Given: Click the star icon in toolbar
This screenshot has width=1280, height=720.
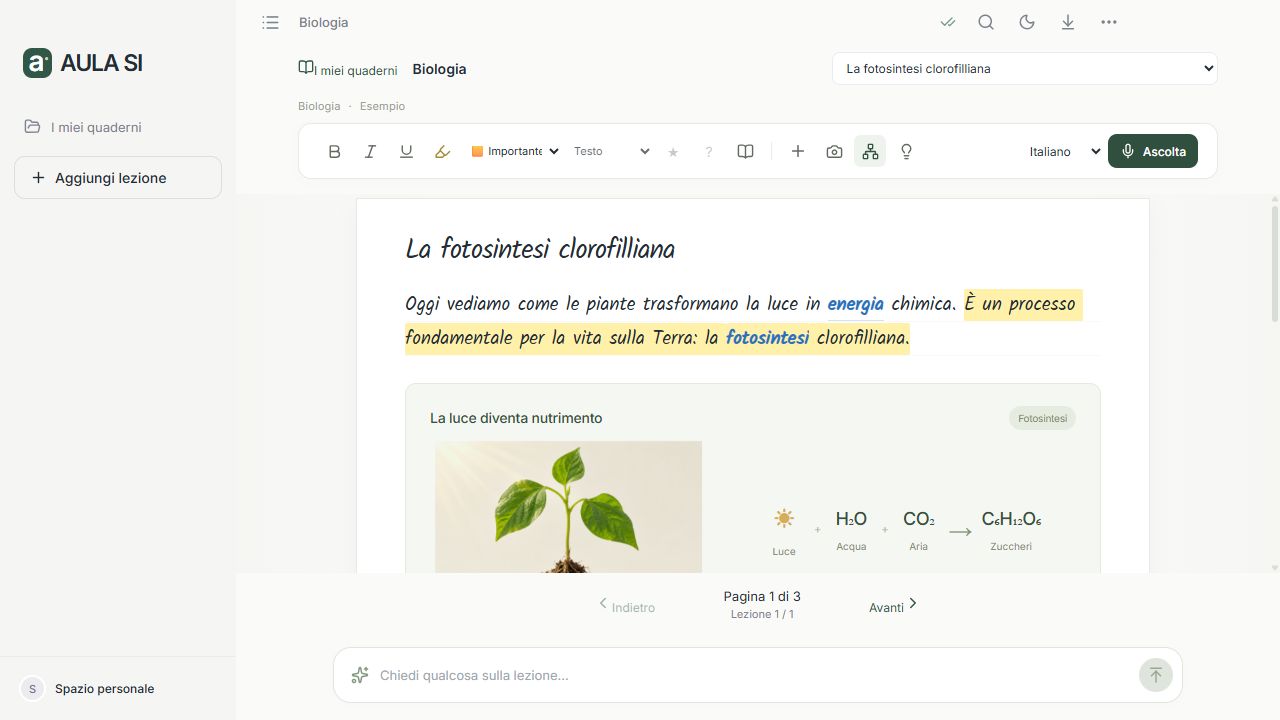Looking at the screenshot, I should (673, 152).
